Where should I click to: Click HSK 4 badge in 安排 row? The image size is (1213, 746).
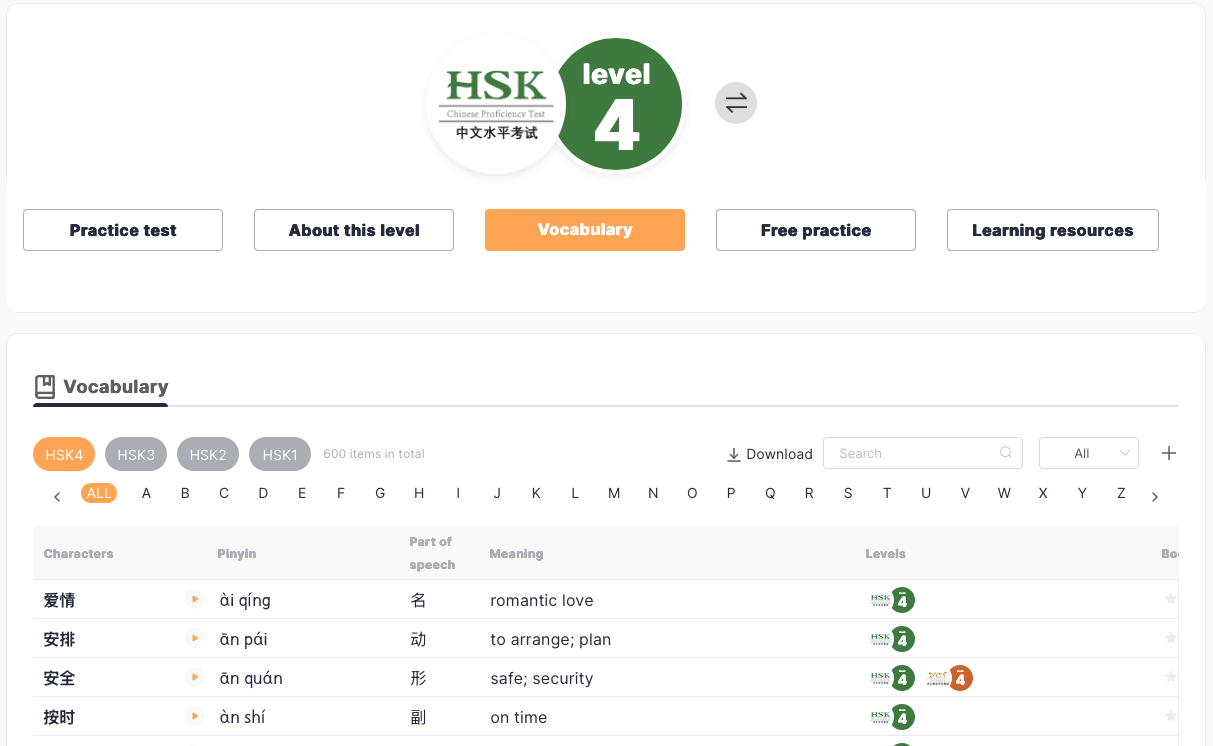click(x=892, y=639)
